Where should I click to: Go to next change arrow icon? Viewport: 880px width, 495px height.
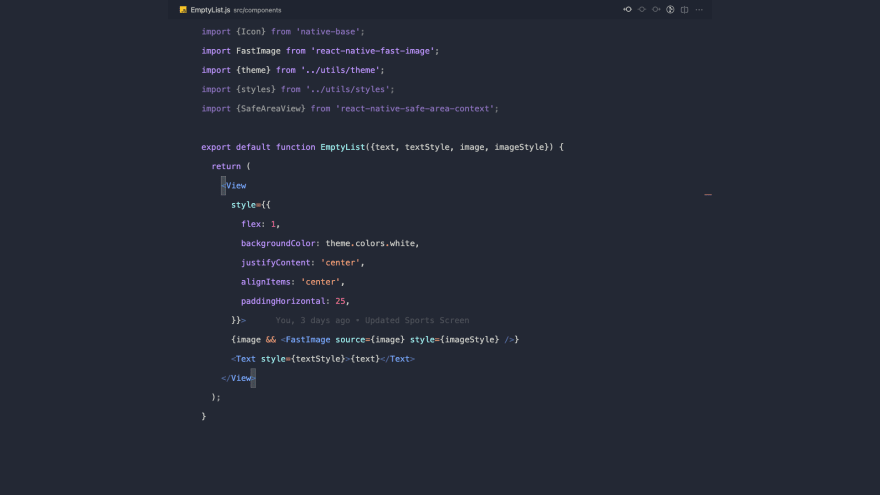(656, 9)
